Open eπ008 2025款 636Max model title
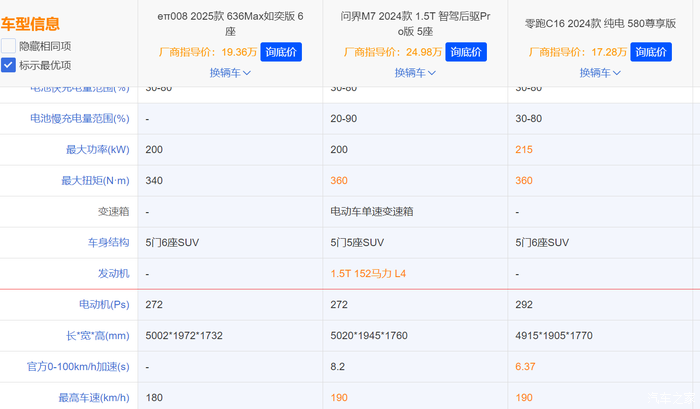This screenshot has height=409, width=700. 230,24
